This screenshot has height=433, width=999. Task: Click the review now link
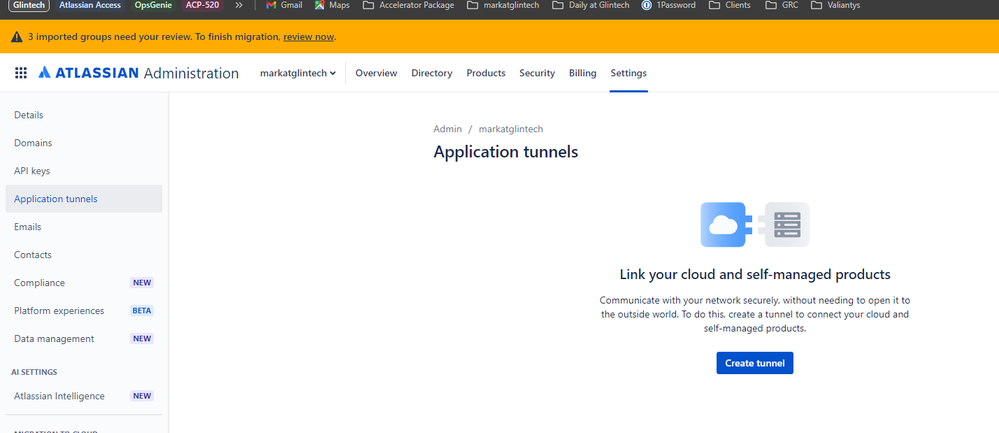tap(308, 37)
